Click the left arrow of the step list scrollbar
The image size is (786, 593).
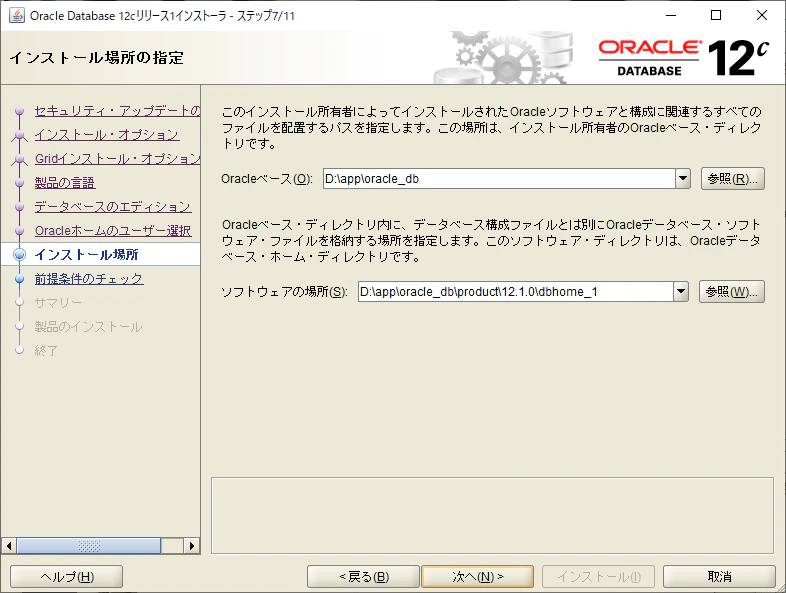(9, 545)
